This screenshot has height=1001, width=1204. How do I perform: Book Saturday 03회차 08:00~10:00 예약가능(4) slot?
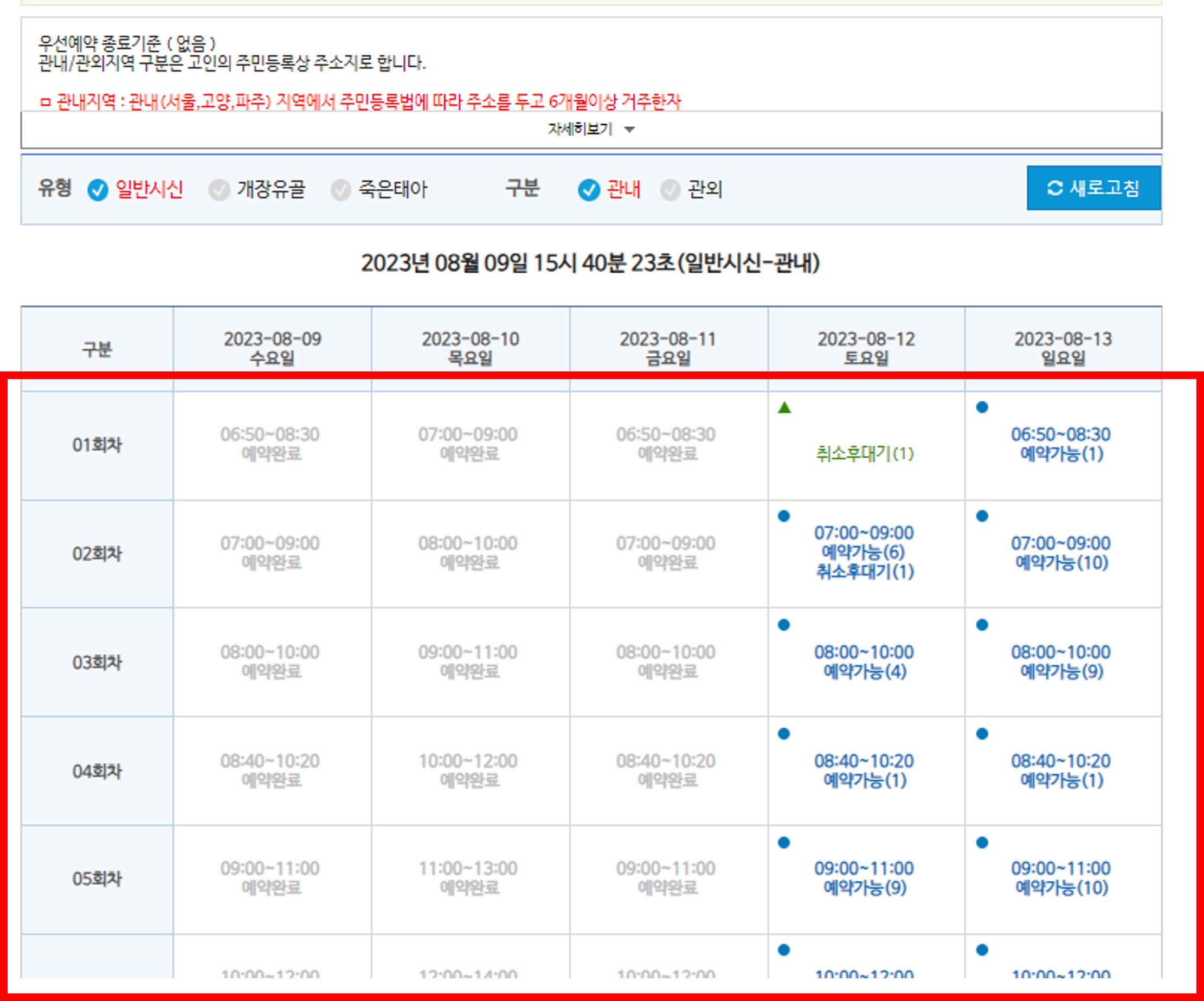pyautogui.click(x=865, y=662)
